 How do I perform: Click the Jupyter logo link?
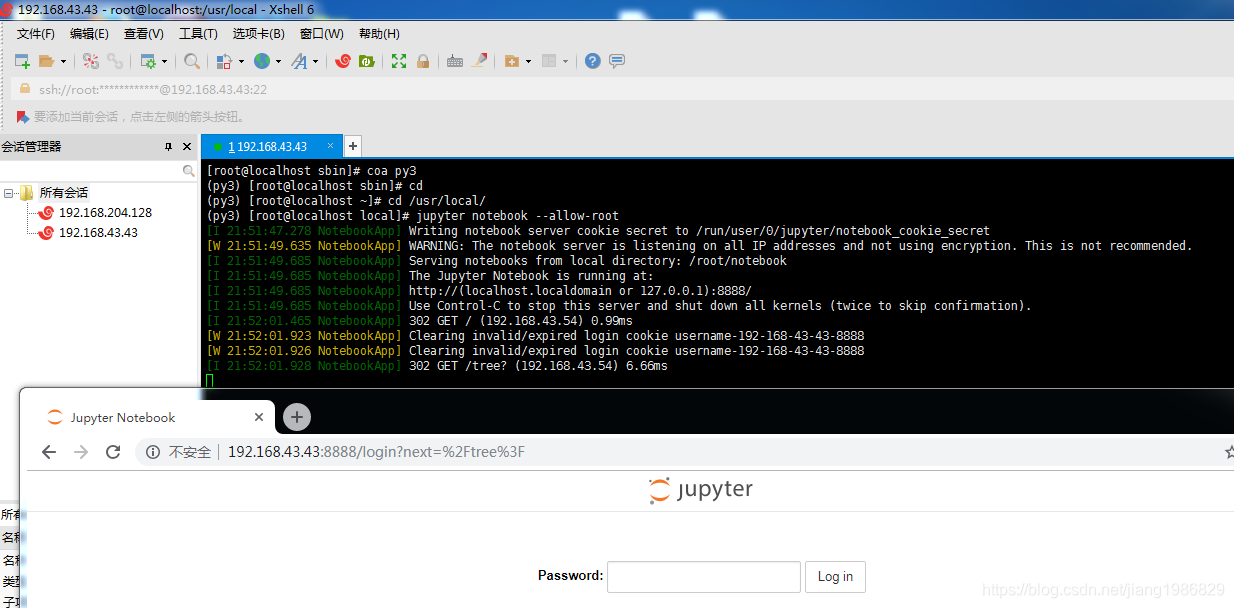pos(700,490)
